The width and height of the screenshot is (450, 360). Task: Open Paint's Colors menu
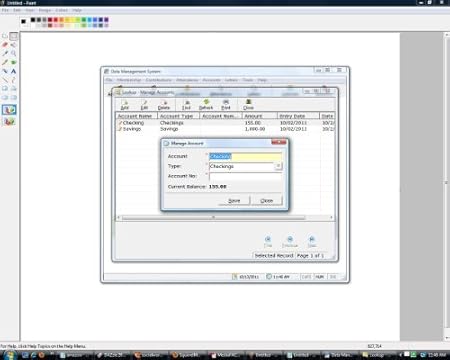click(62, 10)
